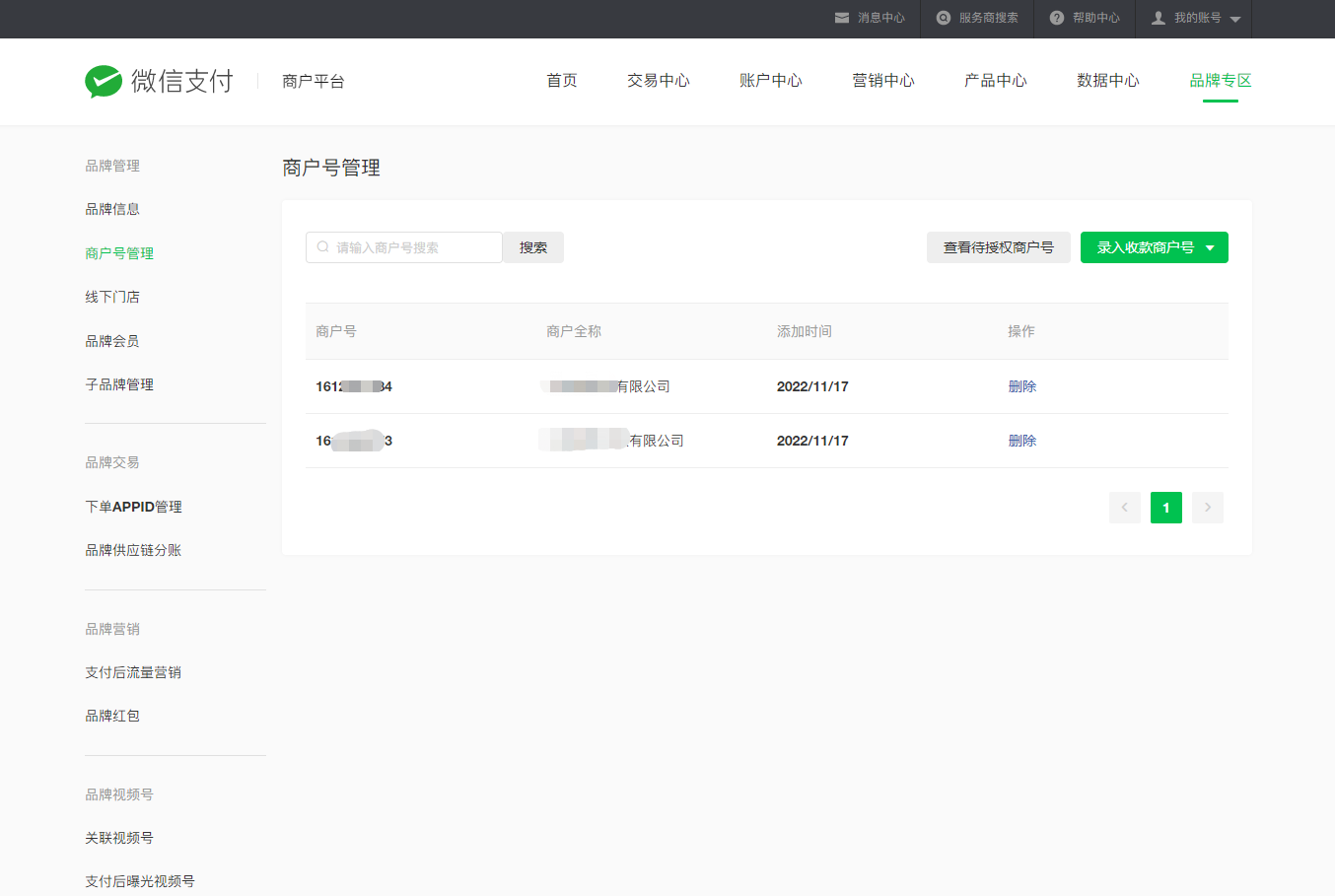The image size is (1335, 896).
Task: Click the WeChat Pay logo icon
Action: click(104, 82)
